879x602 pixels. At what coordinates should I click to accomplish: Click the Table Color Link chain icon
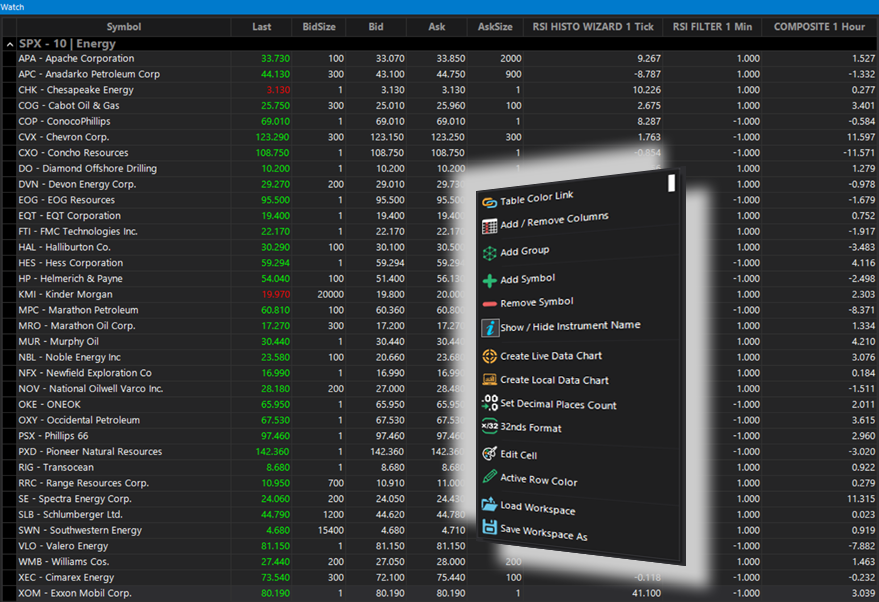(489, 203)
